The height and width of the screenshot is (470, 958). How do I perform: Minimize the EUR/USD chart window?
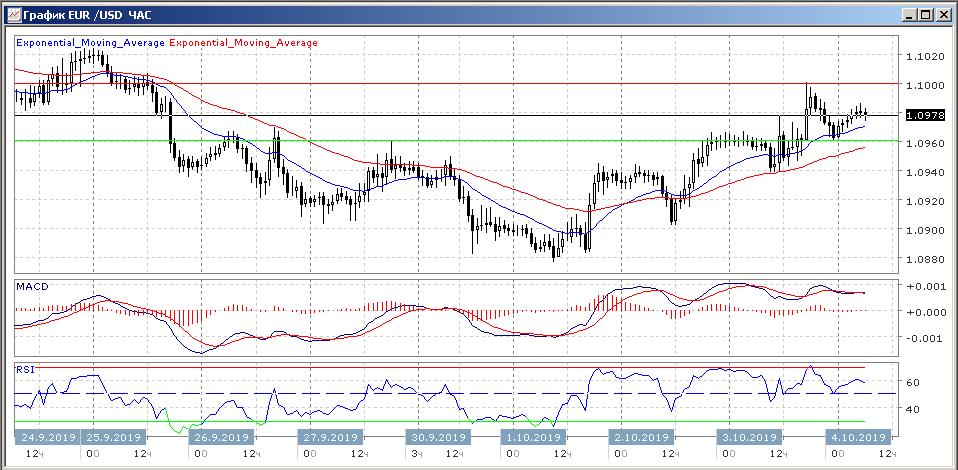(x=909, y=14)
